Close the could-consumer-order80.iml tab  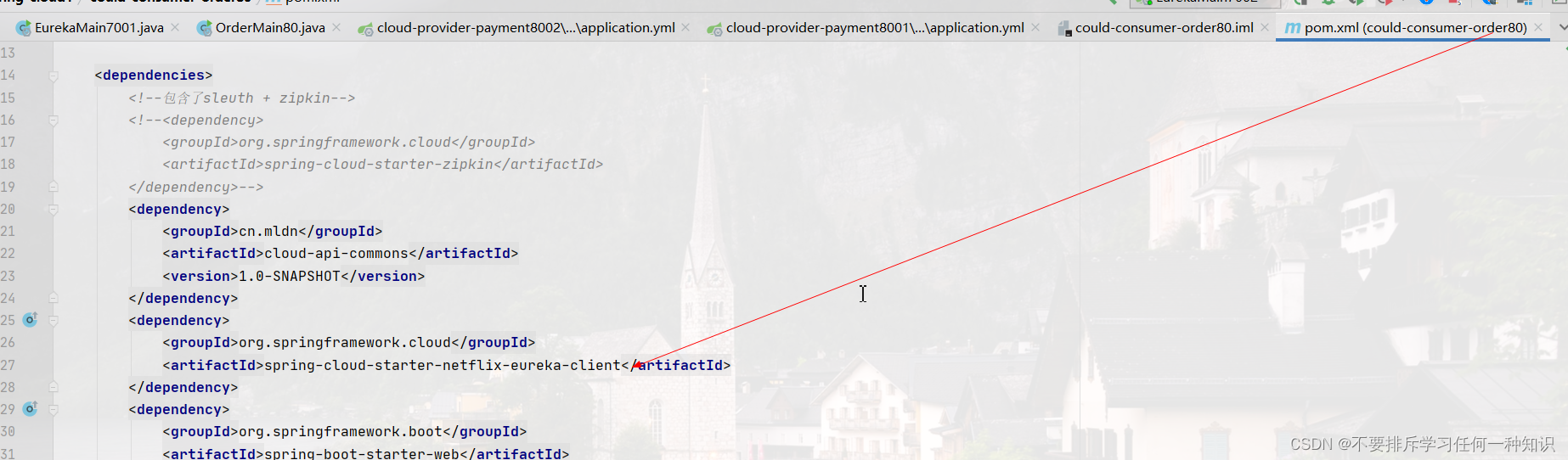1265,28
